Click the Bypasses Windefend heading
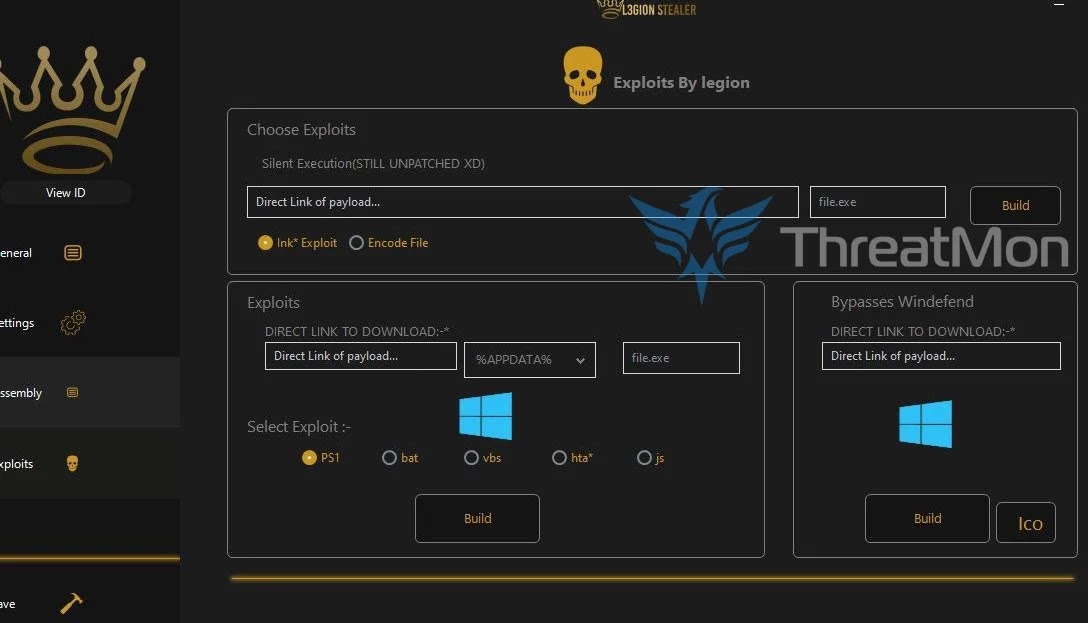 [x=902, y=302]
